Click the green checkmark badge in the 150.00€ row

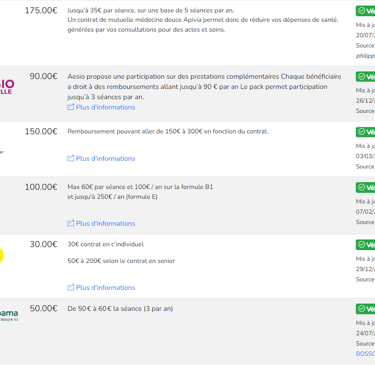(x=366, y=132)
